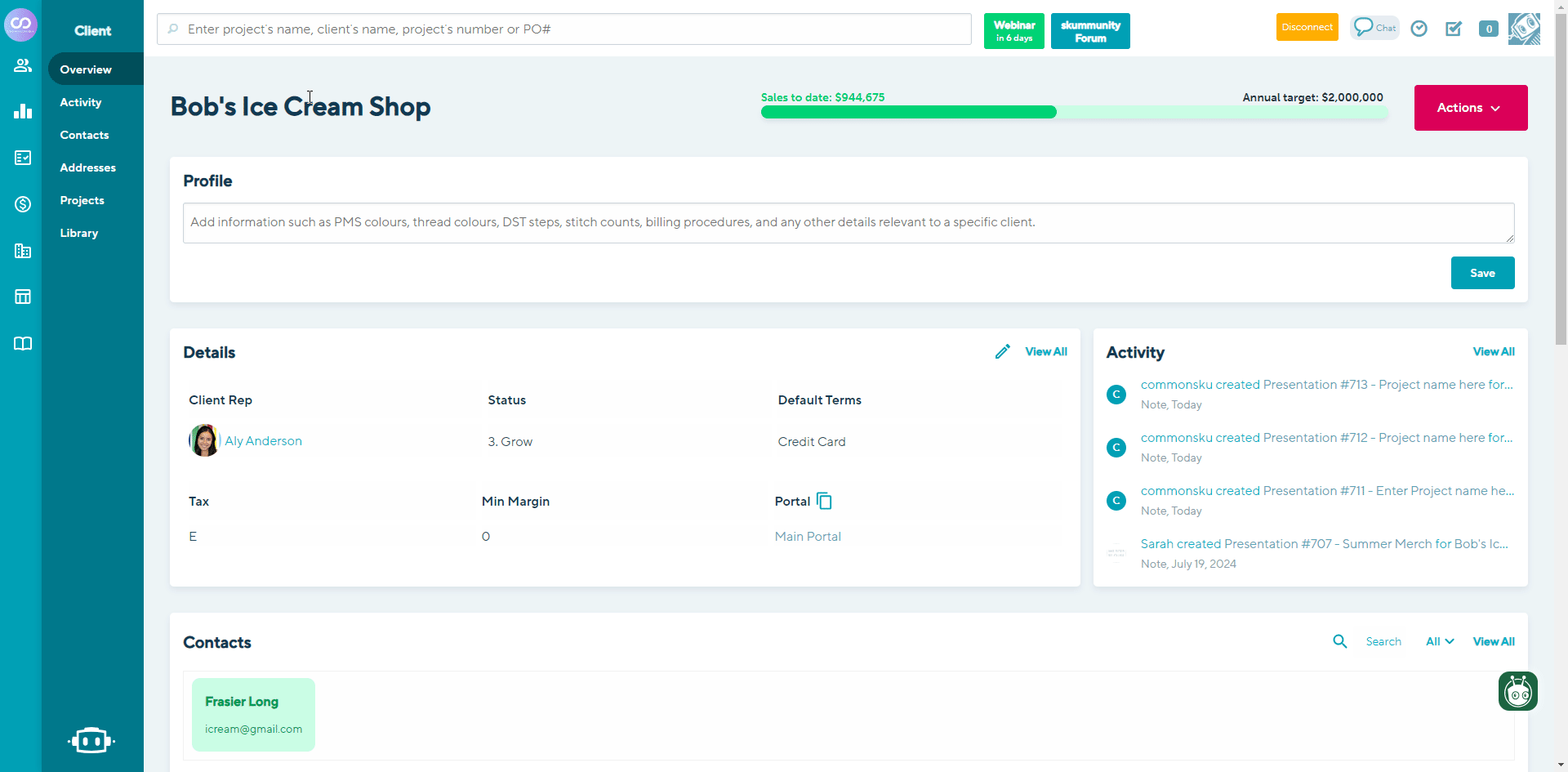Select the company building icon in sidebar
1568x772 pixels.
click(22, 251)
